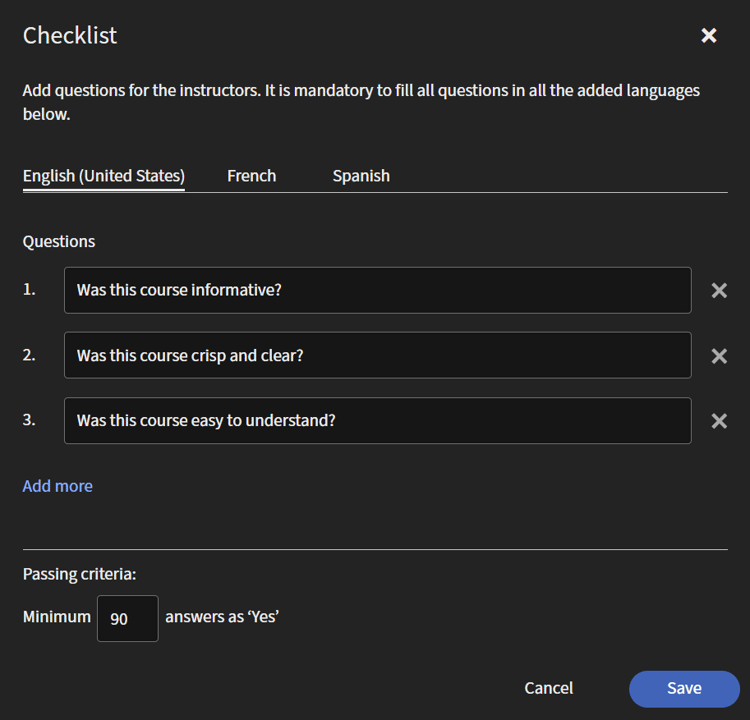Focus the second question text field
The height and width of the screenshot is (720, 750).
coord(377,355)
